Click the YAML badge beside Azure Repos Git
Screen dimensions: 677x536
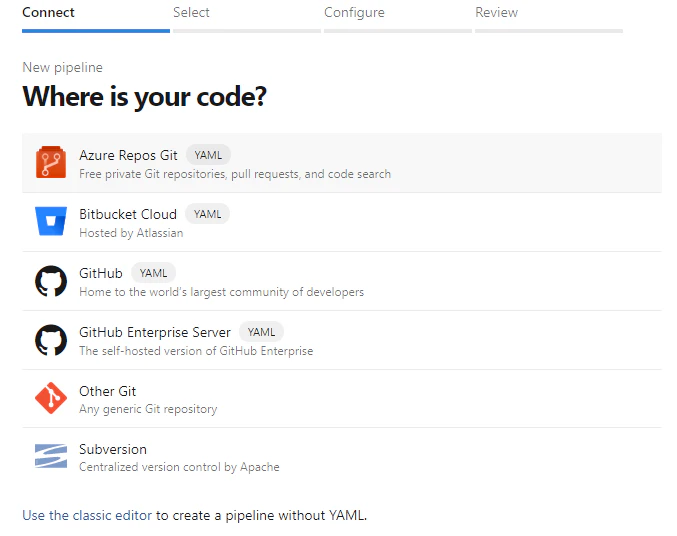208,155
